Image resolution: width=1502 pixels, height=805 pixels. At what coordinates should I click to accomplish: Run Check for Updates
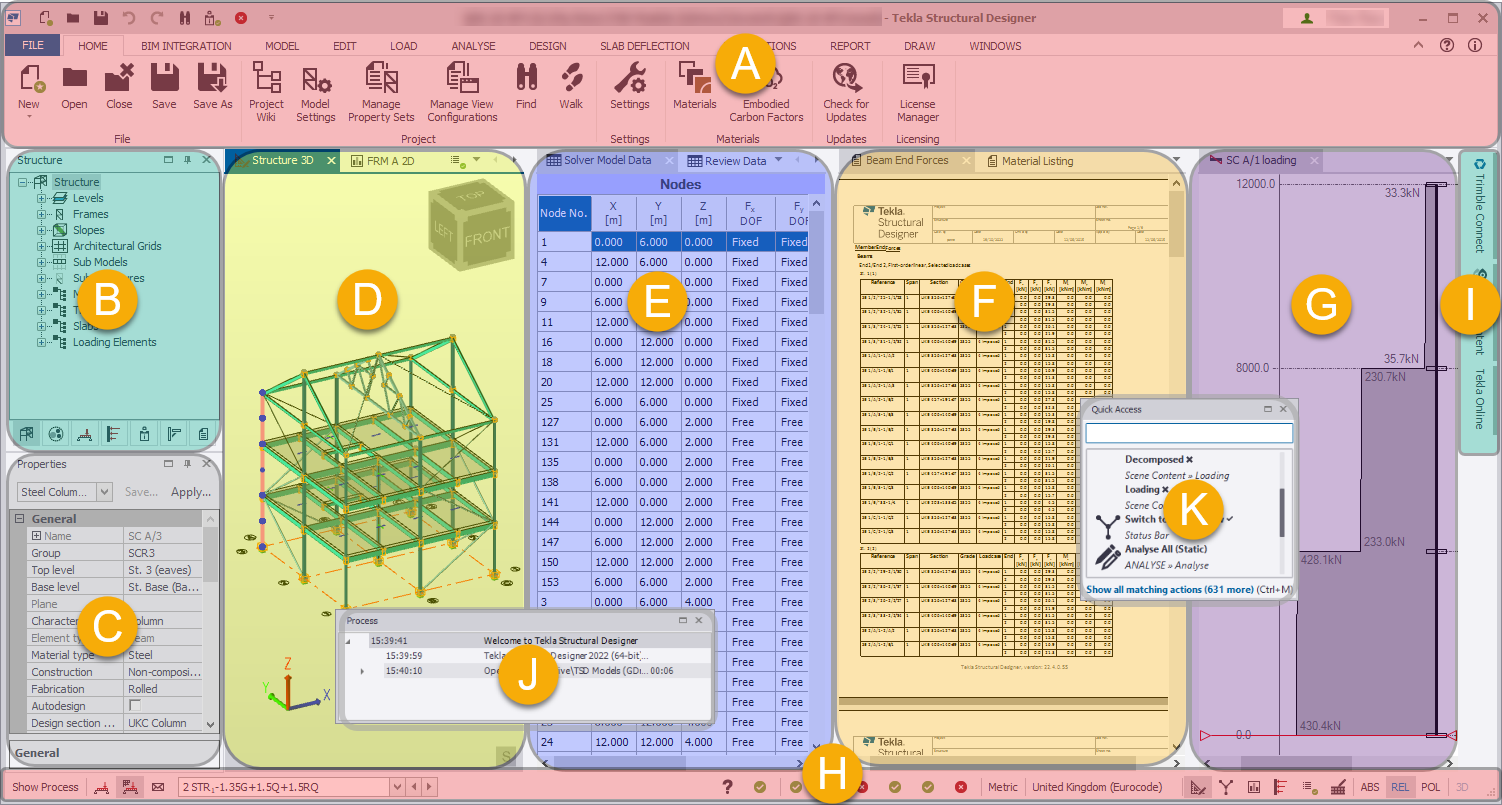pos(846,78)
